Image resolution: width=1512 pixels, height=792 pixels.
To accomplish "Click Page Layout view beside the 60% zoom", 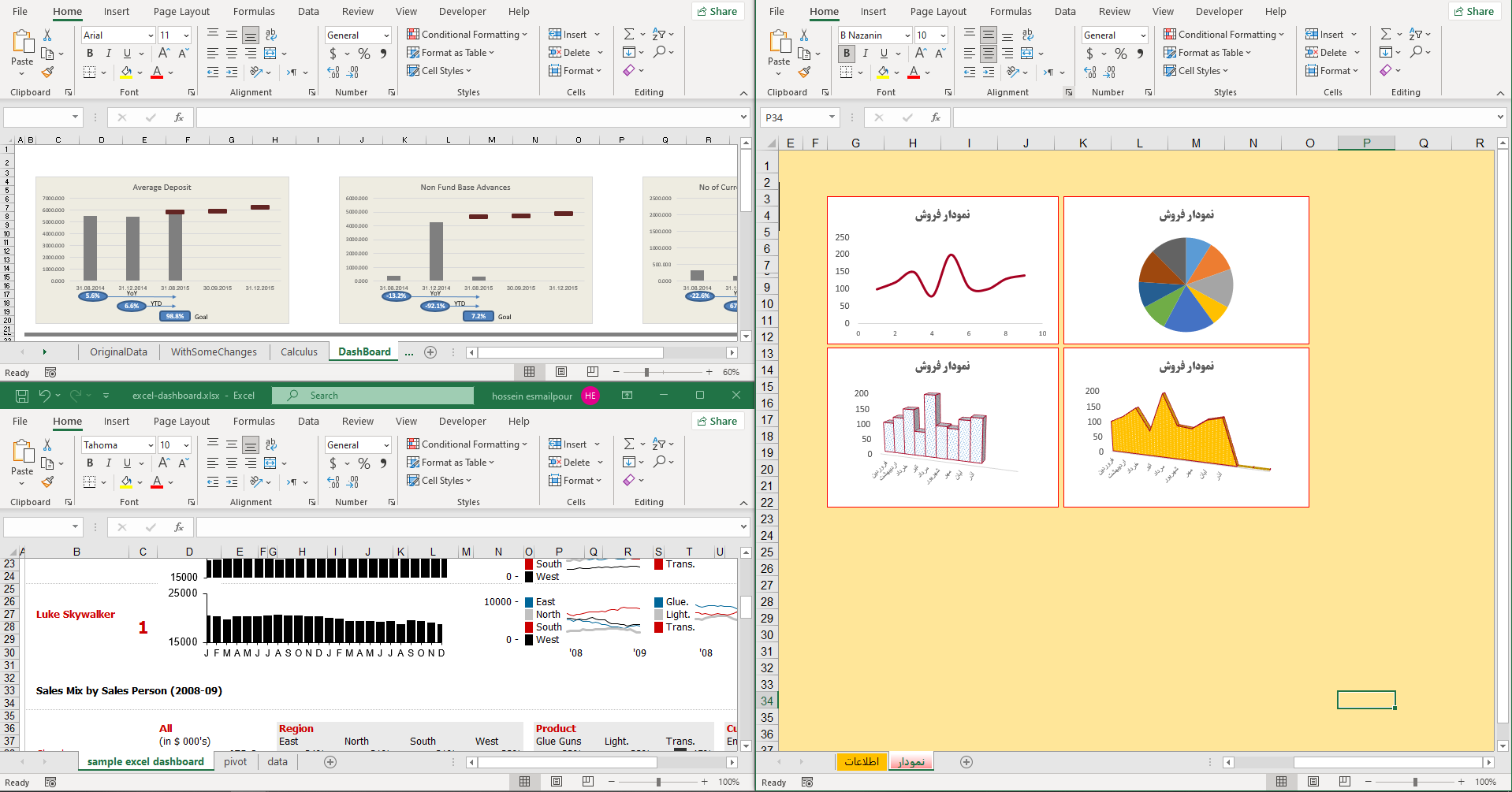I will (x=561, y=372).
